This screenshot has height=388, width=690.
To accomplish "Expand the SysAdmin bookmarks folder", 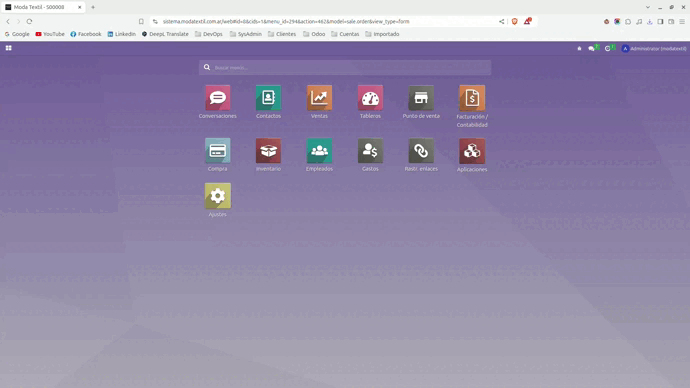I will 246,34.
